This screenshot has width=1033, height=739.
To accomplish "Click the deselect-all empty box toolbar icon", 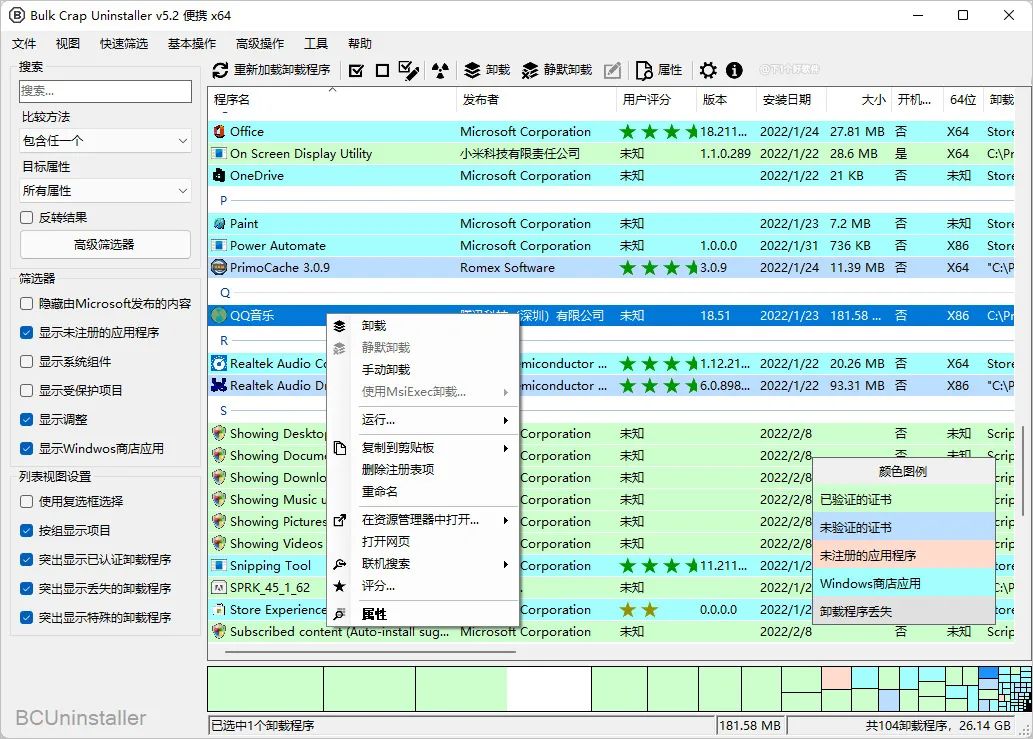I will pyautogui.click(x=382, y=70).
